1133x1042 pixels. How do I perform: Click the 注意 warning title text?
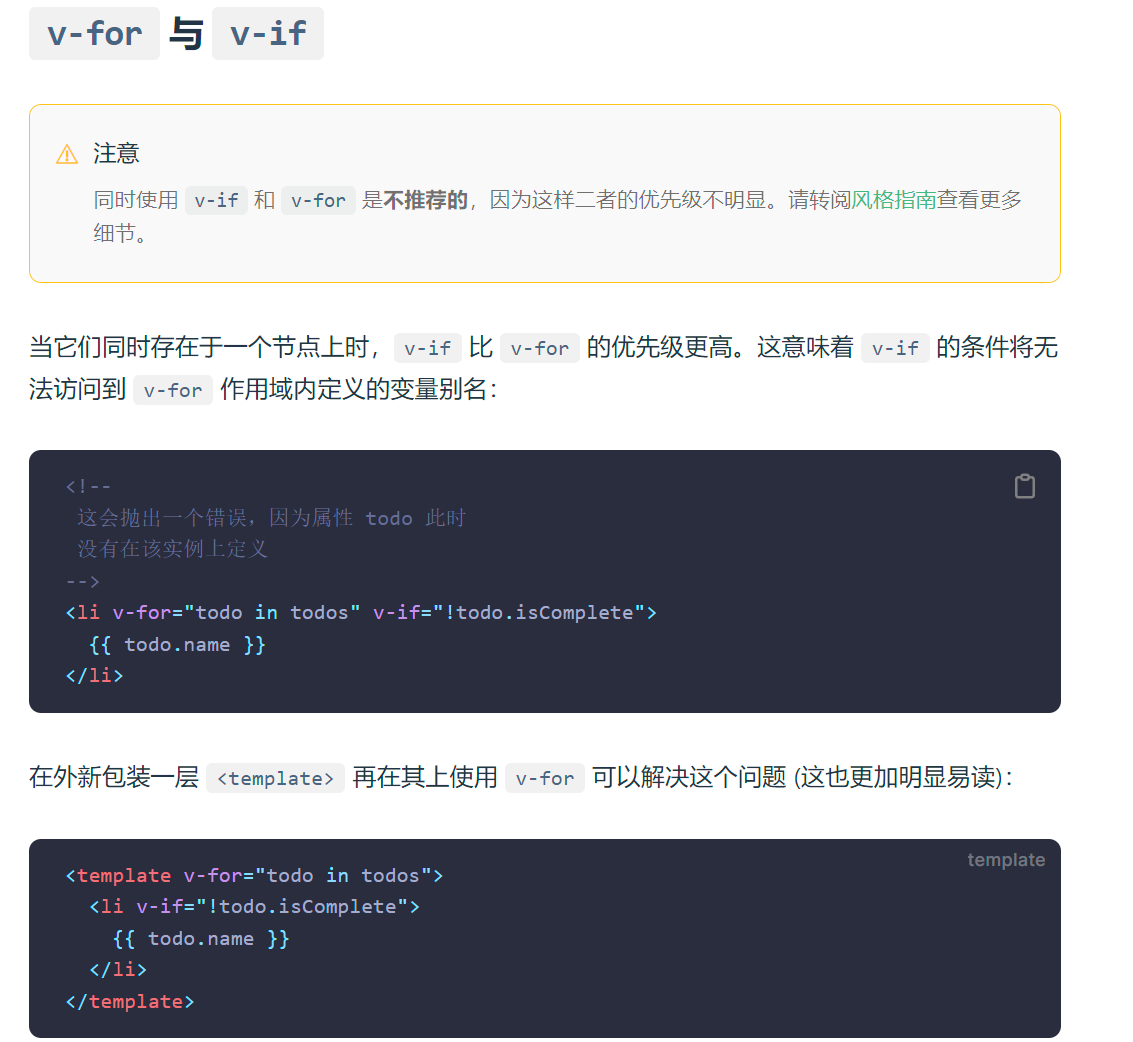116,154
